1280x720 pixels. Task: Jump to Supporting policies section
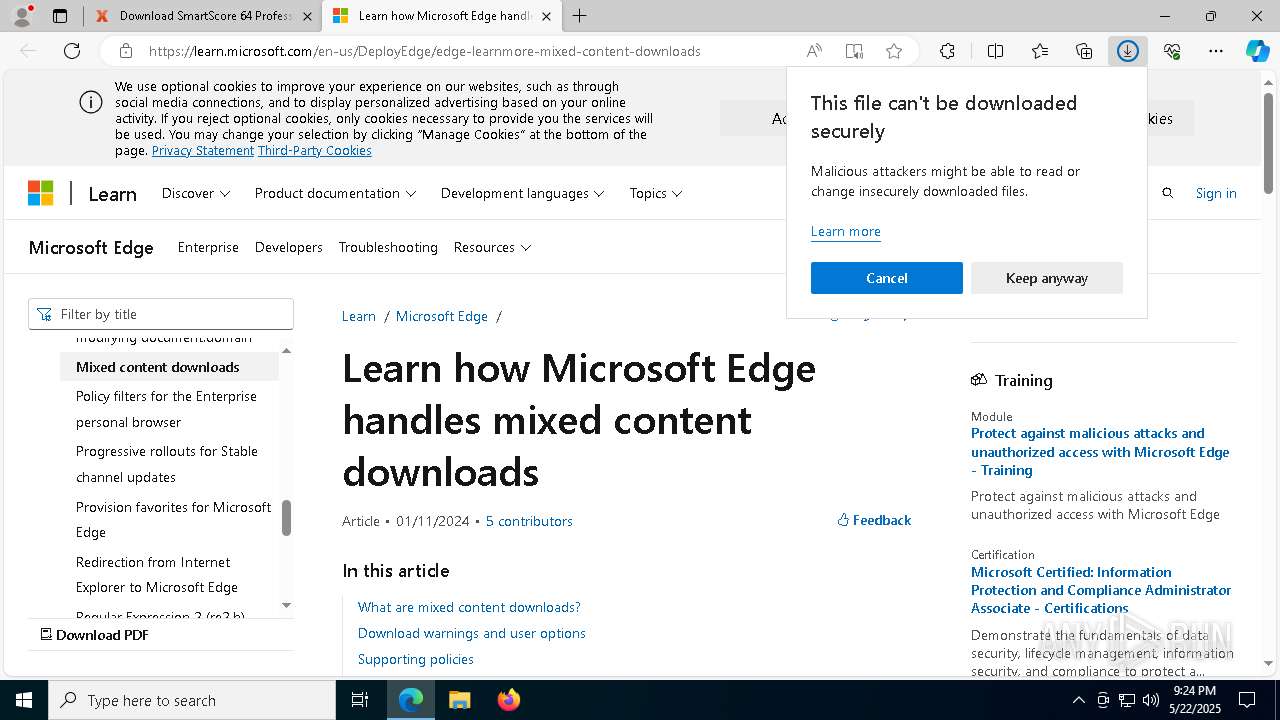click(416, 659)
